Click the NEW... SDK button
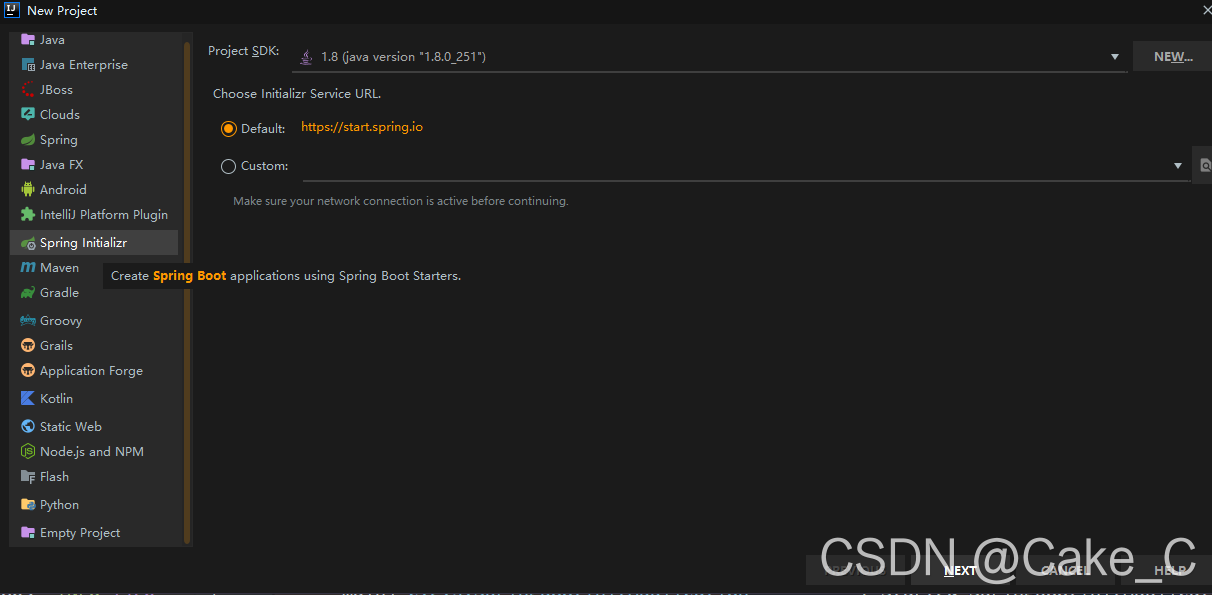 (1173, 57)
